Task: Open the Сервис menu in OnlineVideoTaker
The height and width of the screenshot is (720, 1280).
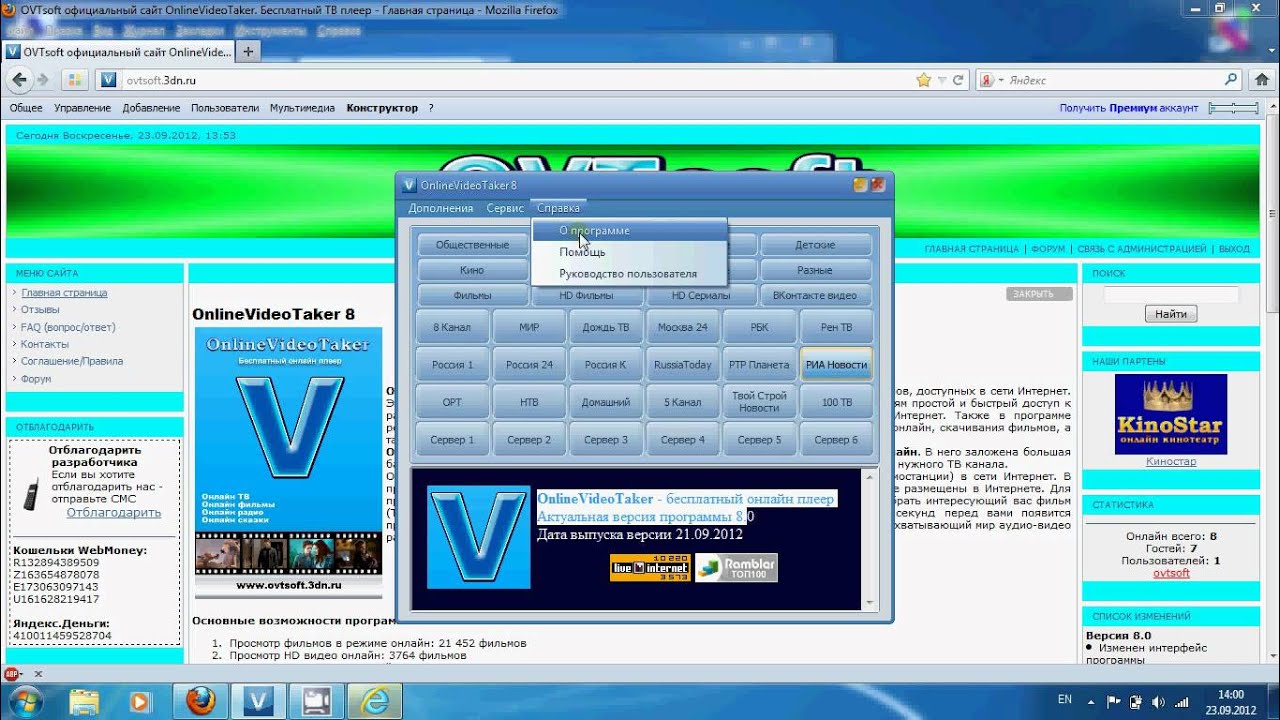Action: pos(505,208)
